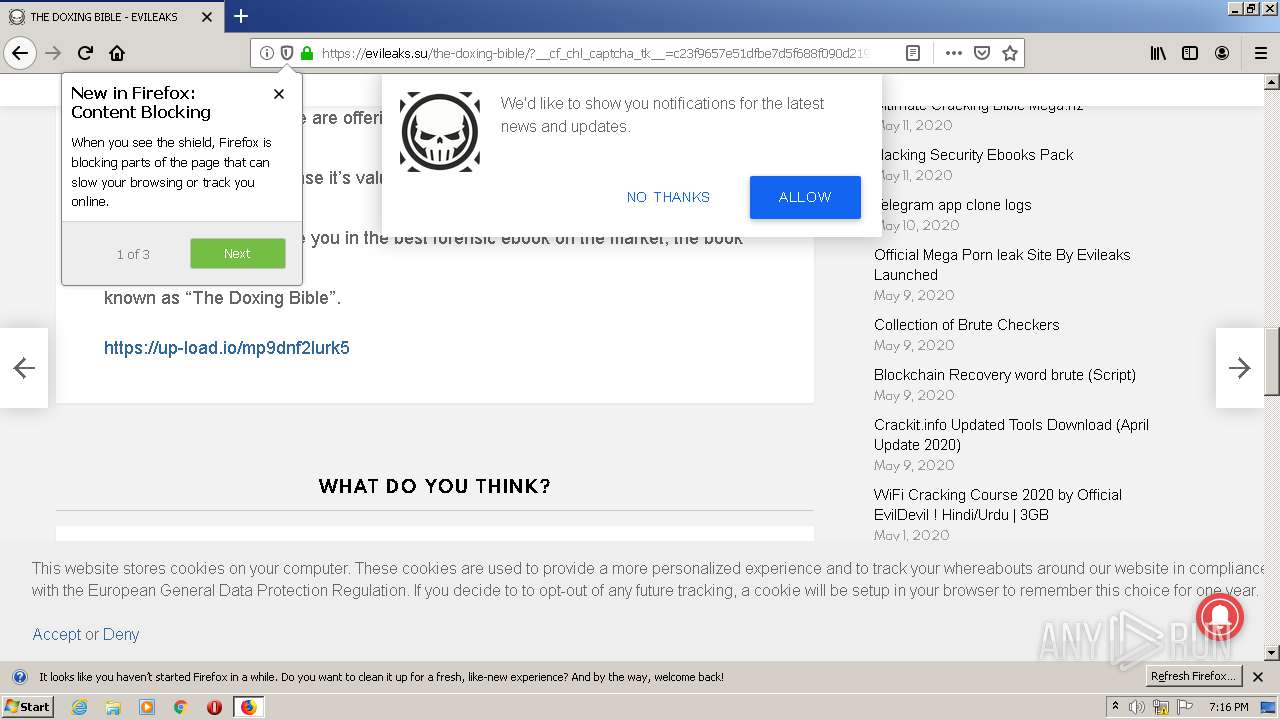Go to the Firefox home page

pos(117,53)
